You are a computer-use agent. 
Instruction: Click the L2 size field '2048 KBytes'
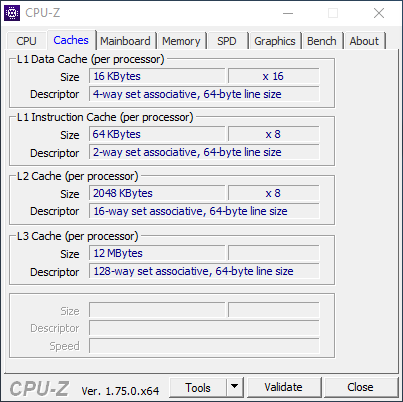tap(157, 193)
